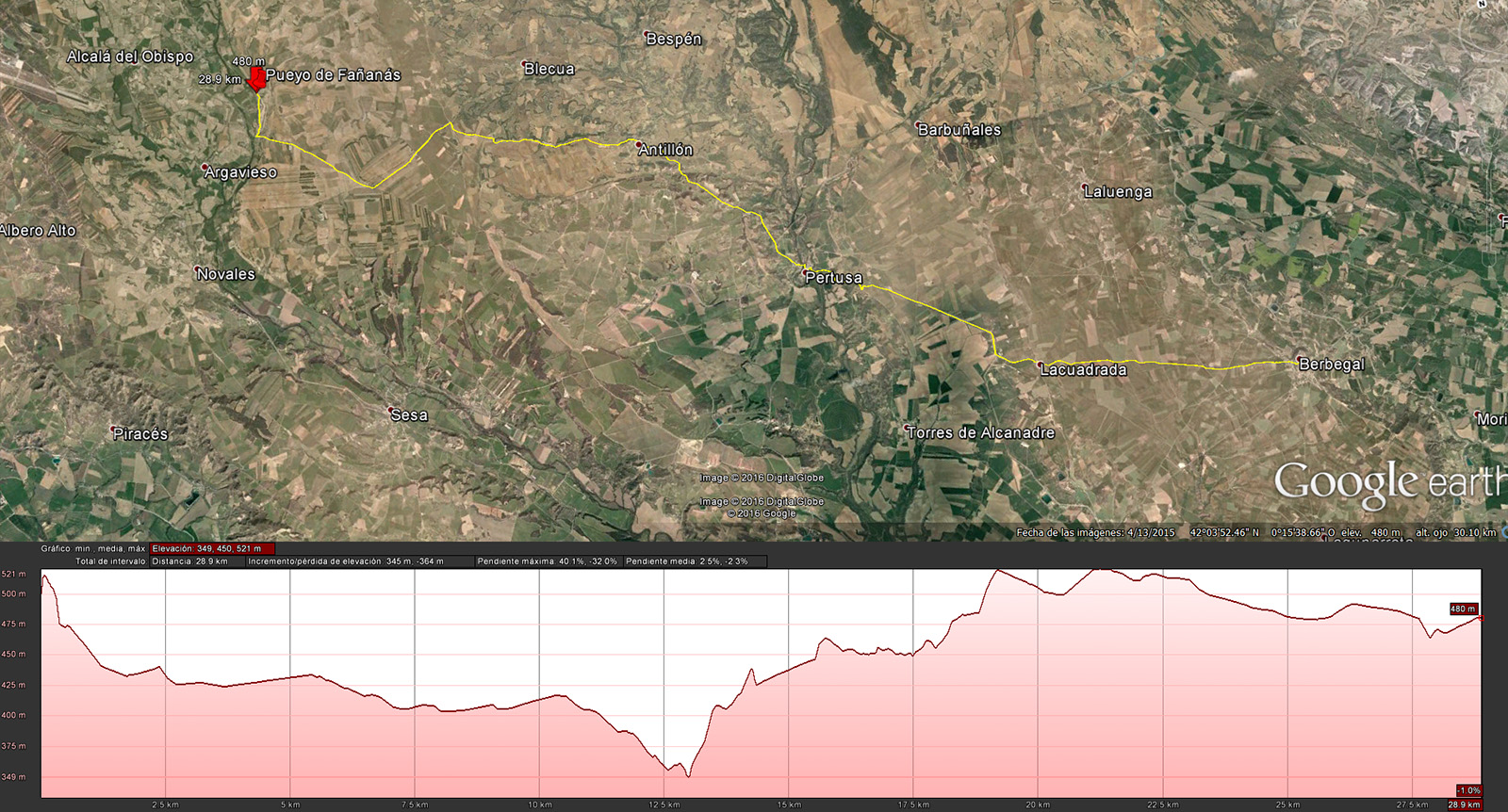Click the 480 m elevation tag on the graph
1508x812 pixels.
click(1463, 609)
